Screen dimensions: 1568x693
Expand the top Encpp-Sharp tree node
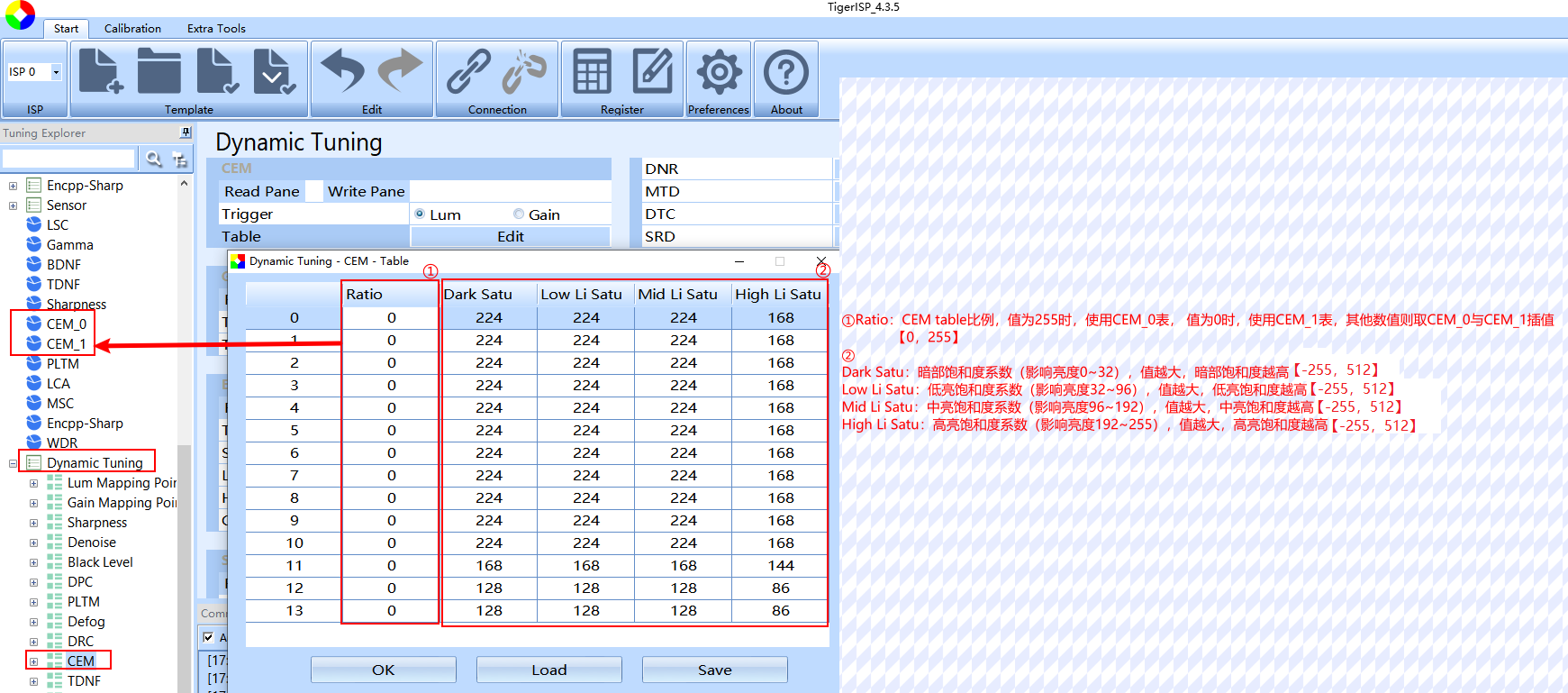[13, 186]
